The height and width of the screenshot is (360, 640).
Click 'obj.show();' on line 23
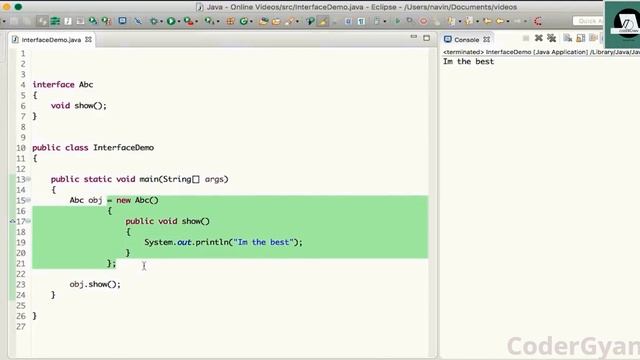coord(95,284)
